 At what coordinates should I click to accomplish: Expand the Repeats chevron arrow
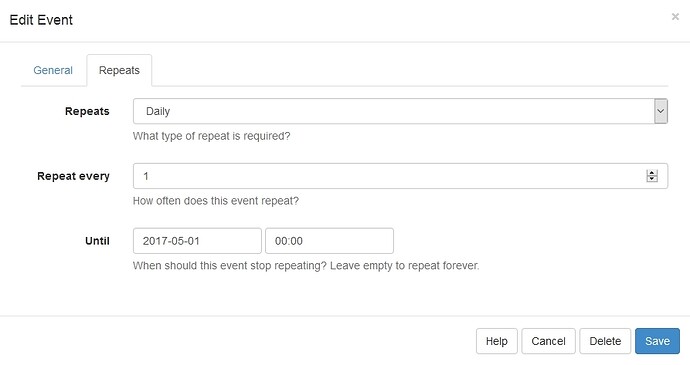click(661, 111)
